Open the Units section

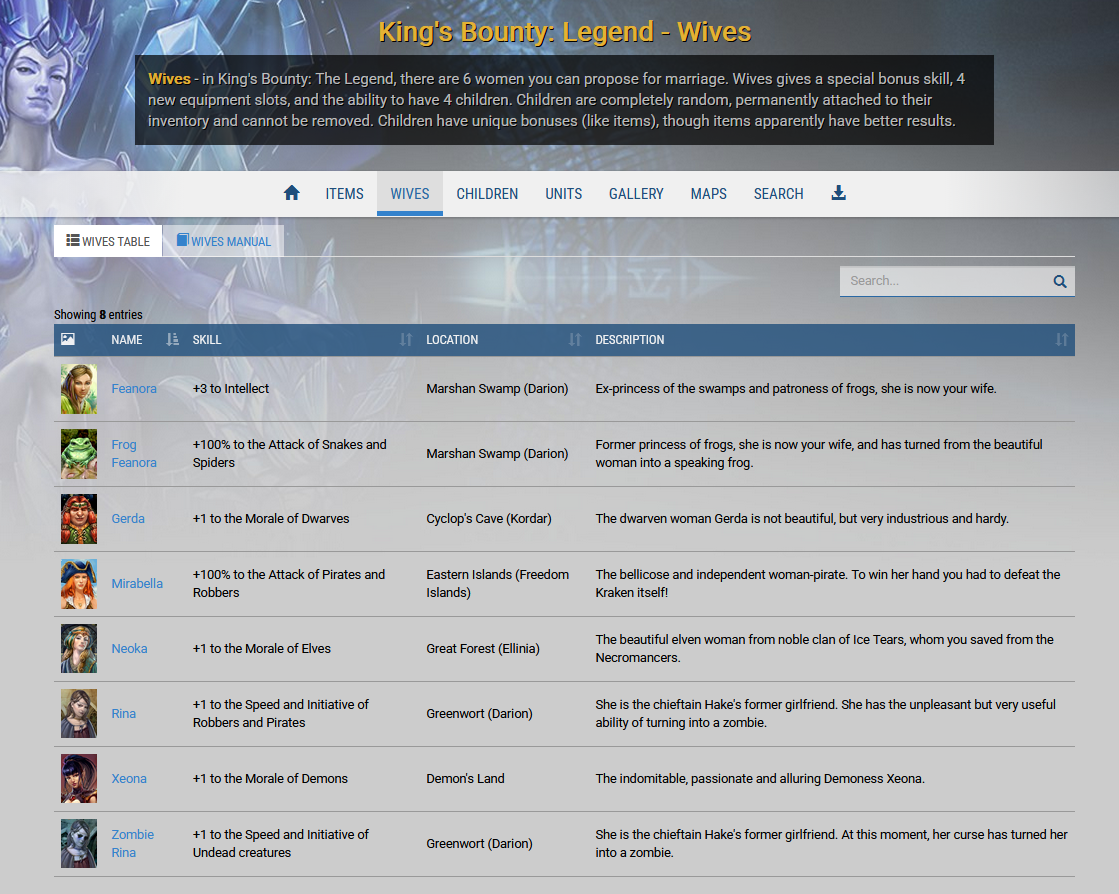tap(564, 193)
